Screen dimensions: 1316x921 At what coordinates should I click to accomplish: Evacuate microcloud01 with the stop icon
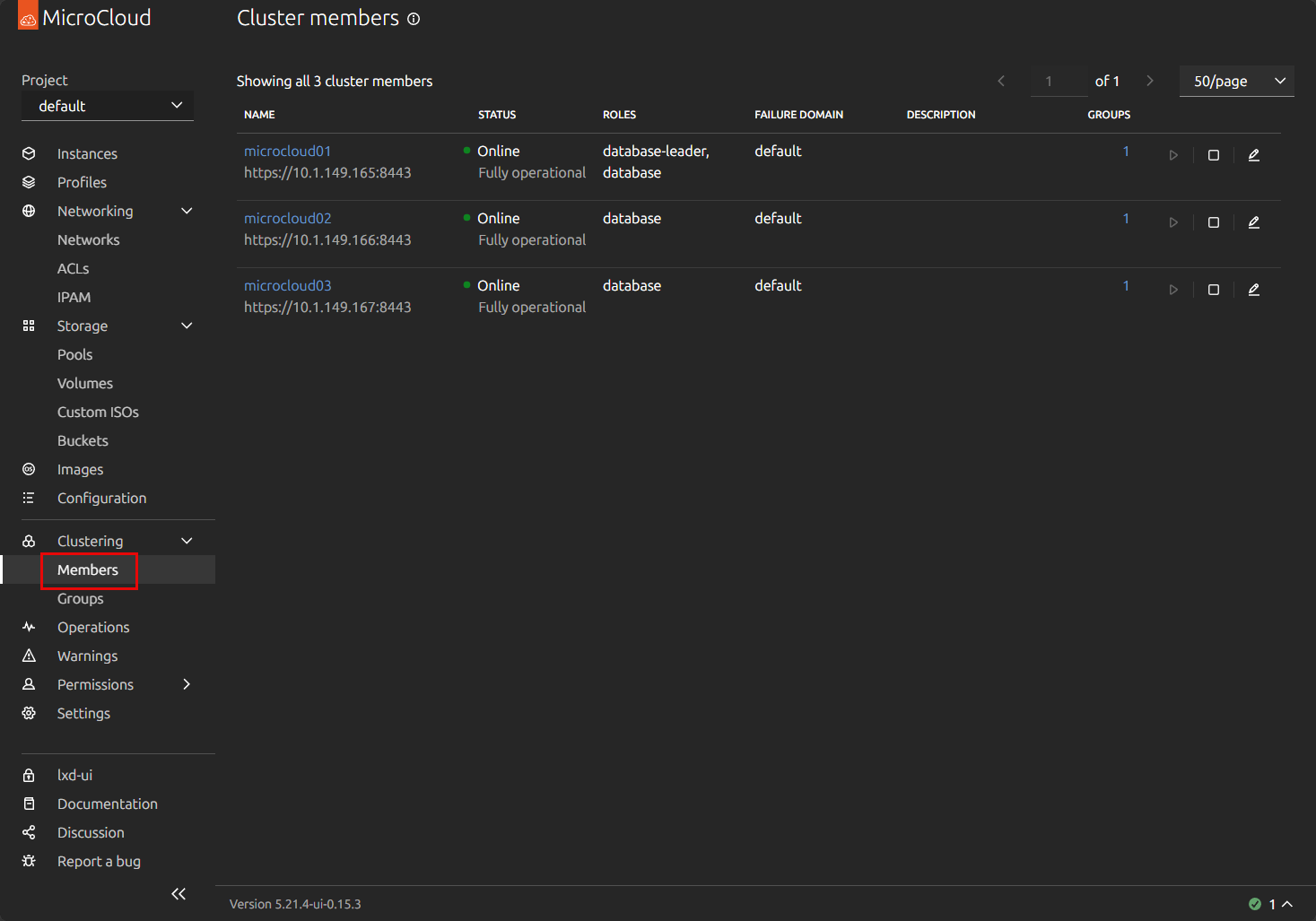click(1214, 155)
